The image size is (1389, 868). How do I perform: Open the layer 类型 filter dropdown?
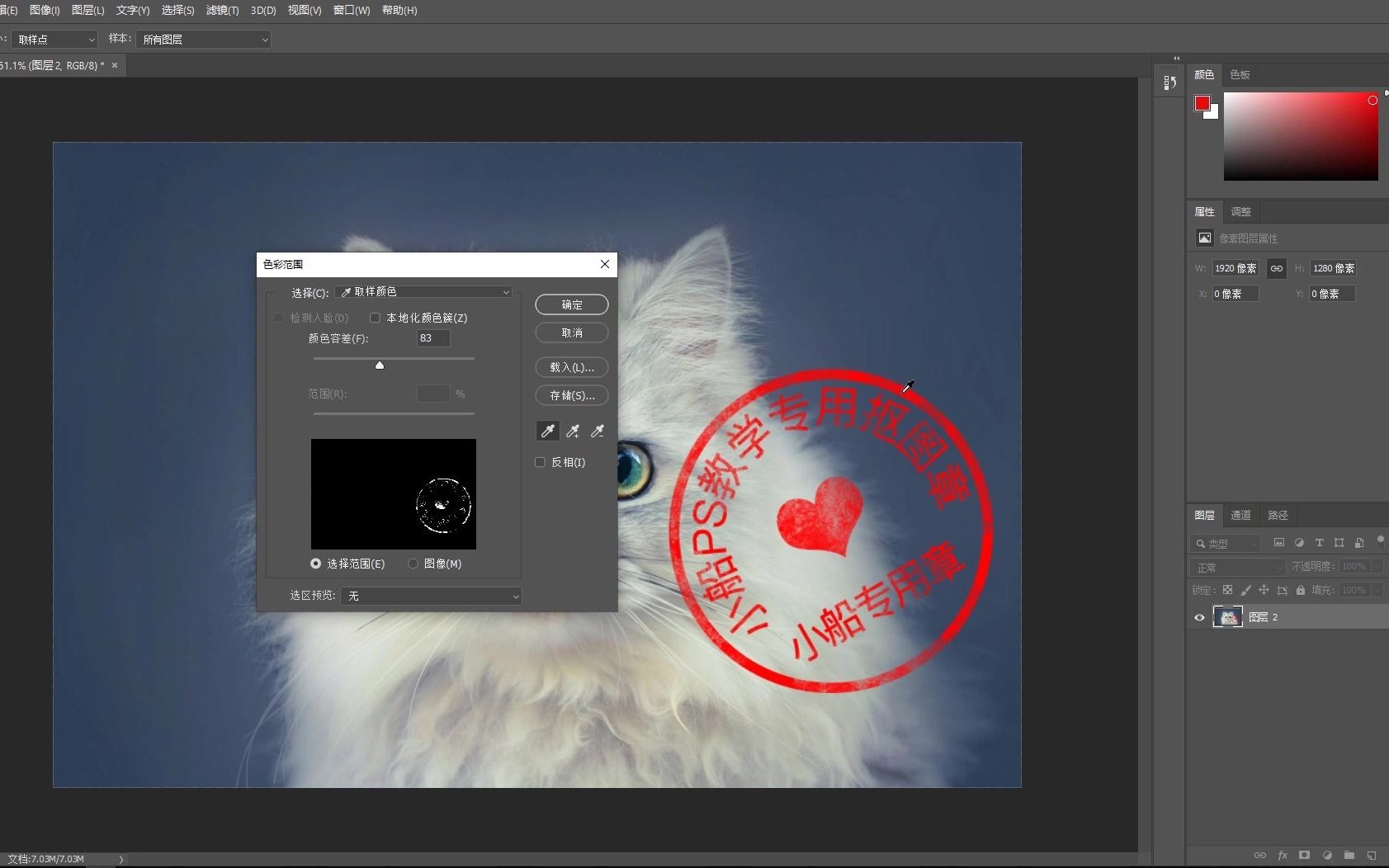(1225, 543)
